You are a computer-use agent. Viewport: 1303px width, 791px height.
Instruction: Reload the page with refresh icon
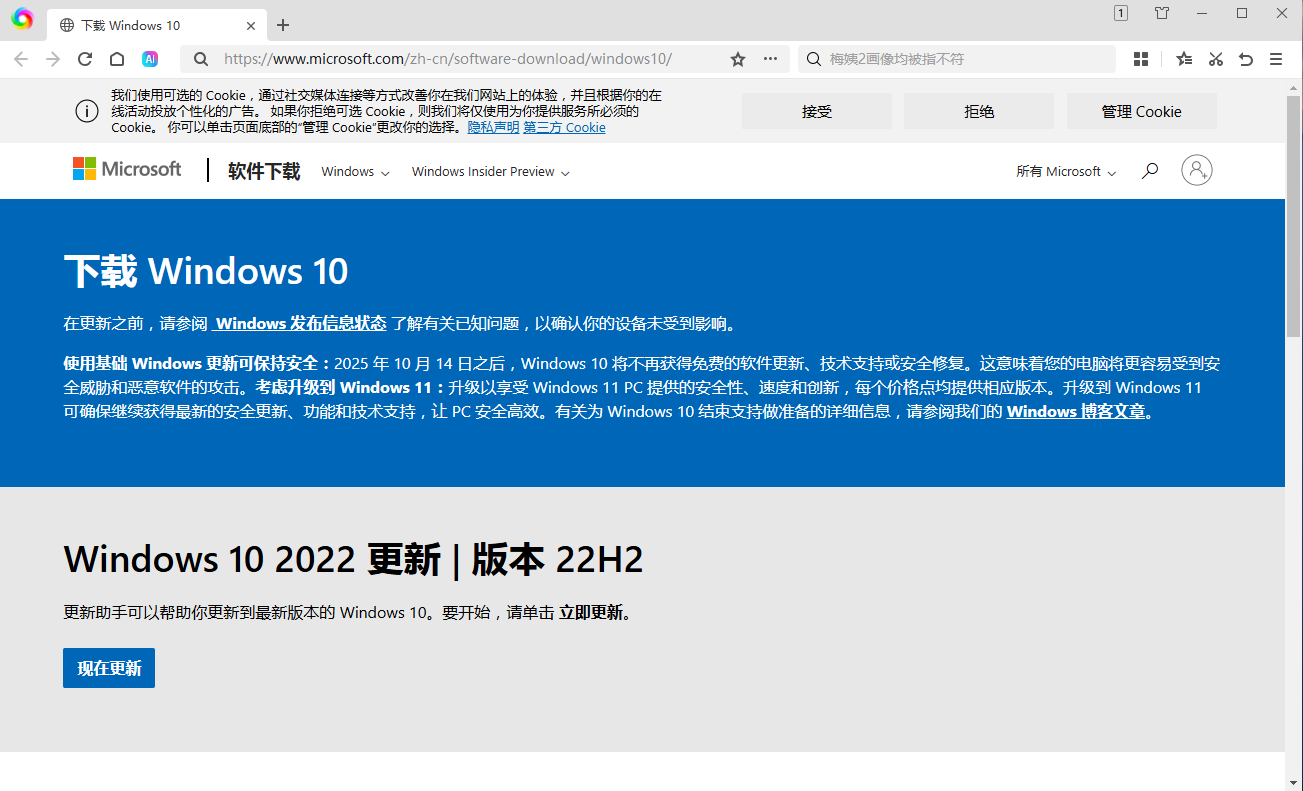click(x=85, y=59)
